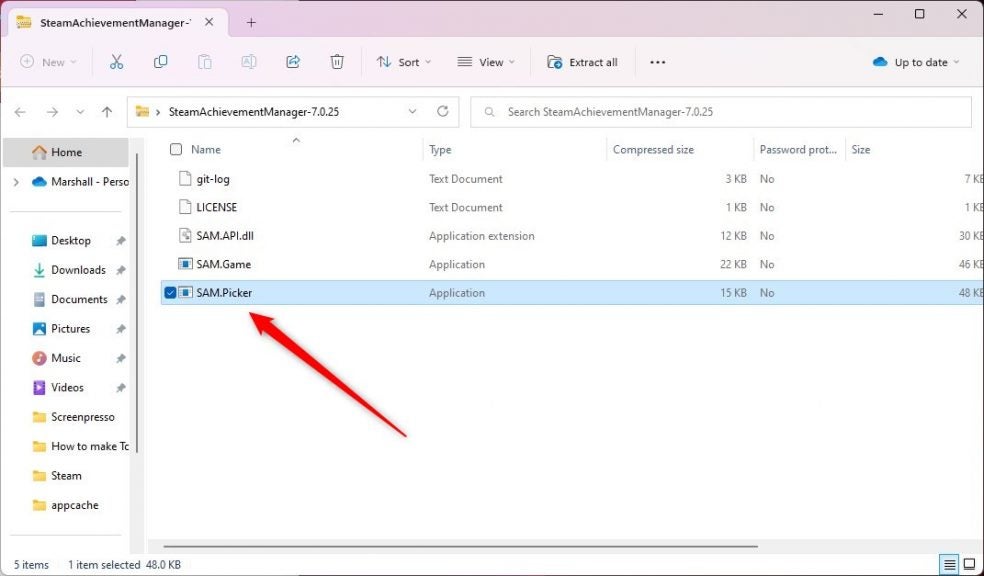Refresh the current folder view
The height and width of the screenshot is (576, 984).
pyautogui.click(x=443, y=112)
